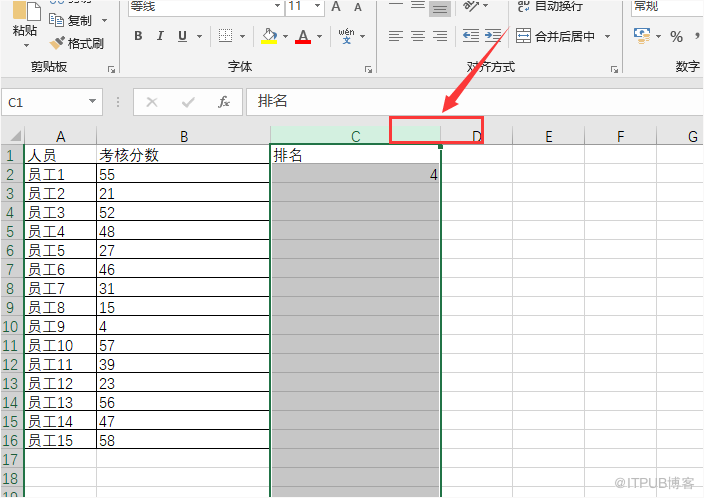Align text right
Image resolution: width=704 pixels, height=498 pixels.
click(440, 36)
